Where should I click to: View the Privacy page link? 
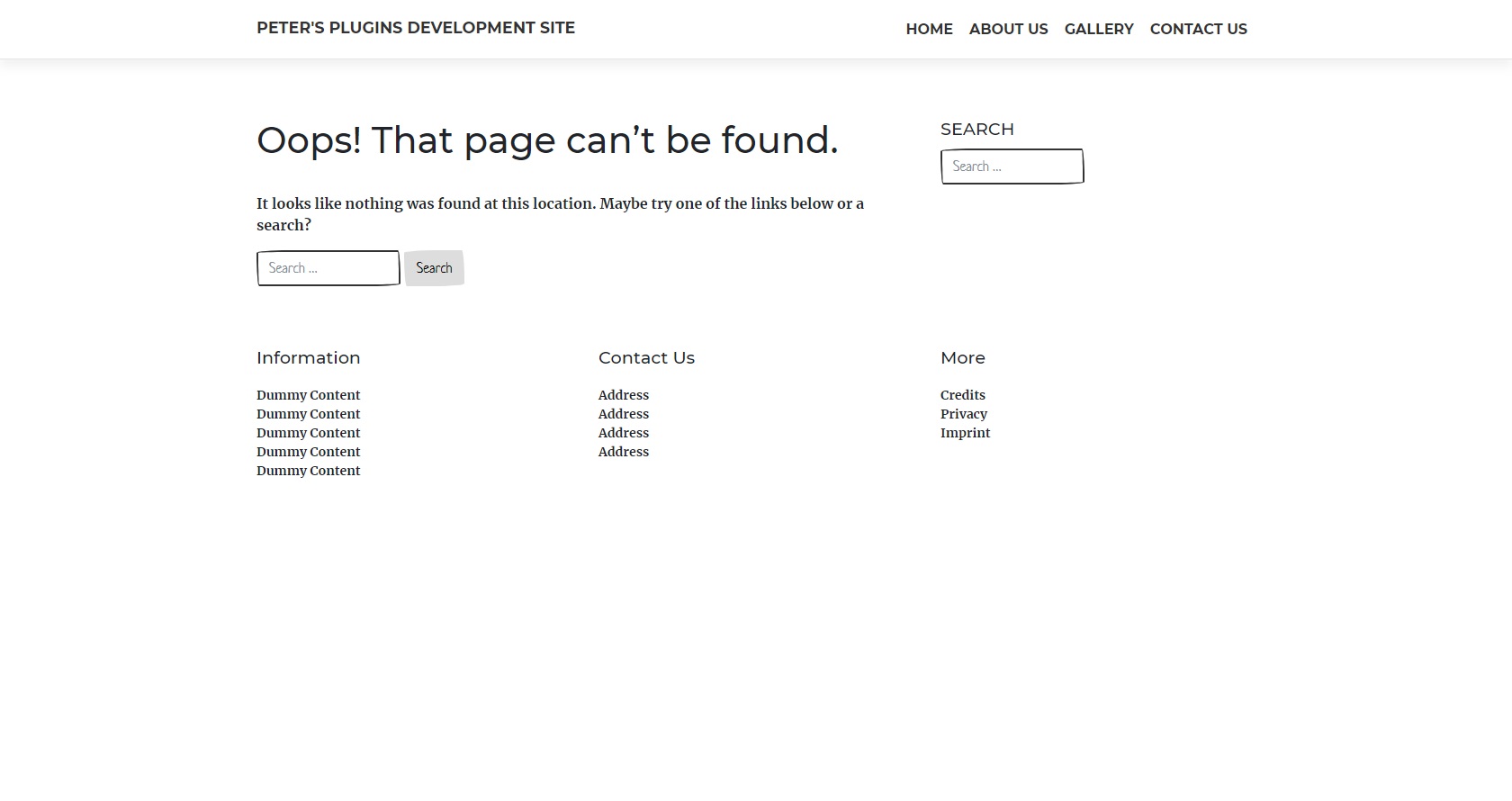(x=963, y=414)
